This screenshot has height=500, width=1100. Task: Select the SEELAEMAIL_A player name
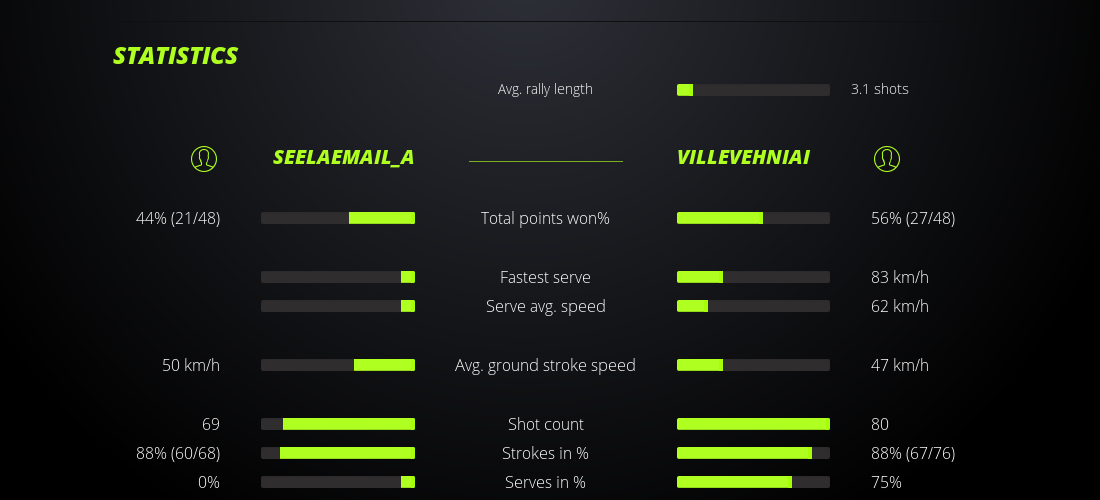(343, 158)
